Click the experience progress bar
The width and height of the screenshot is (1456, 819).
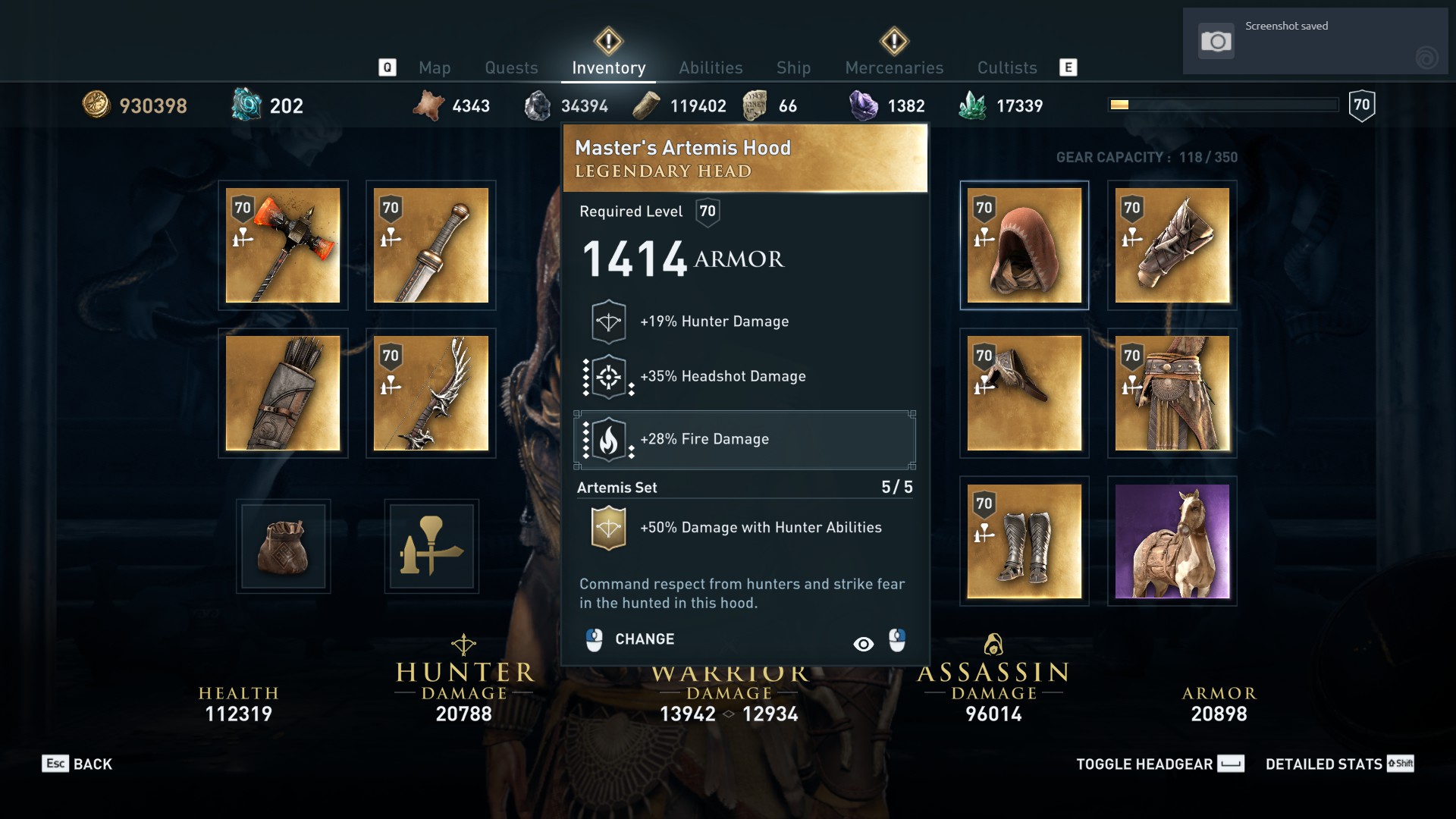1223,105
